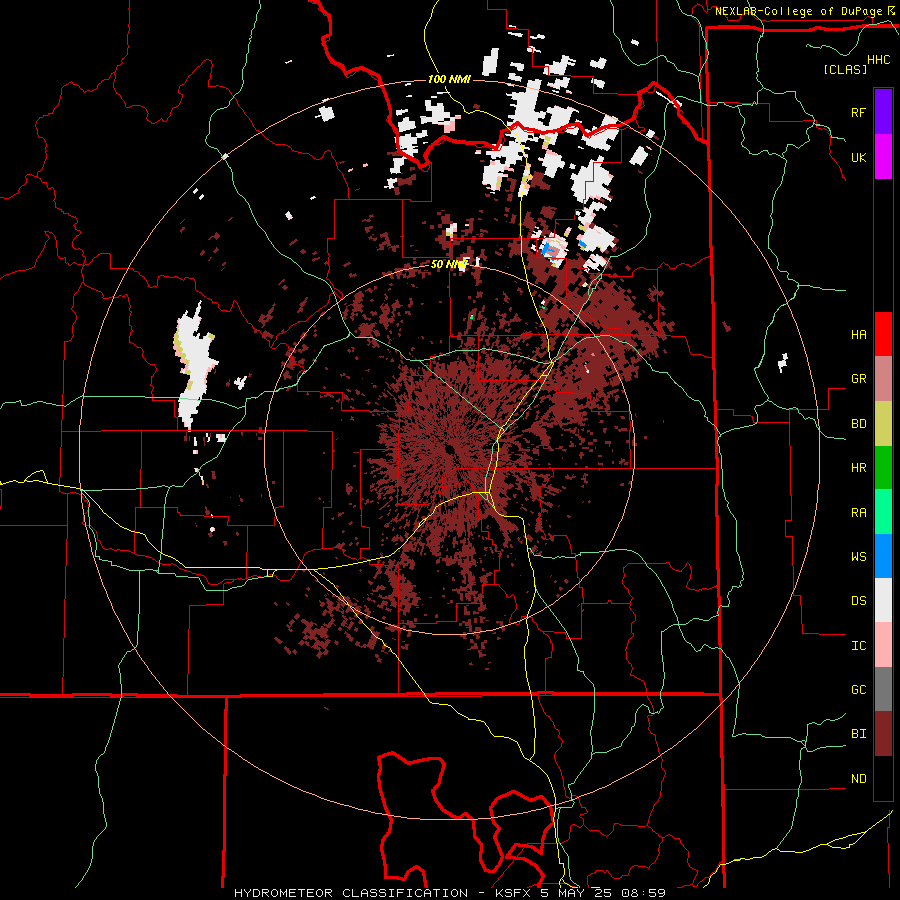The image size is (900, 900).
Task: Click the 'GC' legend label
Action: [858, 690]
